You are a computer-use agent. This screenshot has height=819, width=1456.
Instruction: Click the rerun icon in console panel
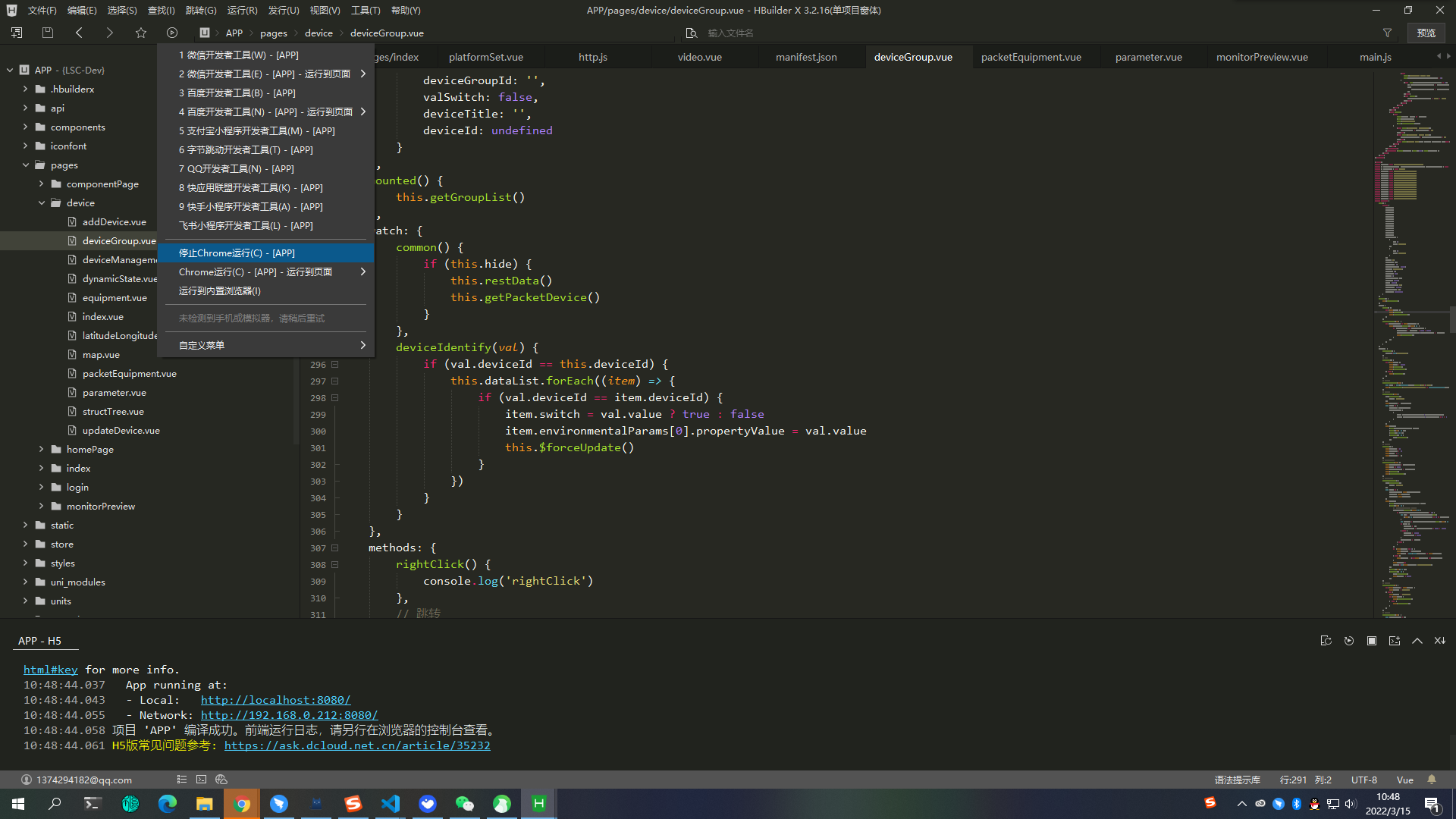click(1349, 641)
